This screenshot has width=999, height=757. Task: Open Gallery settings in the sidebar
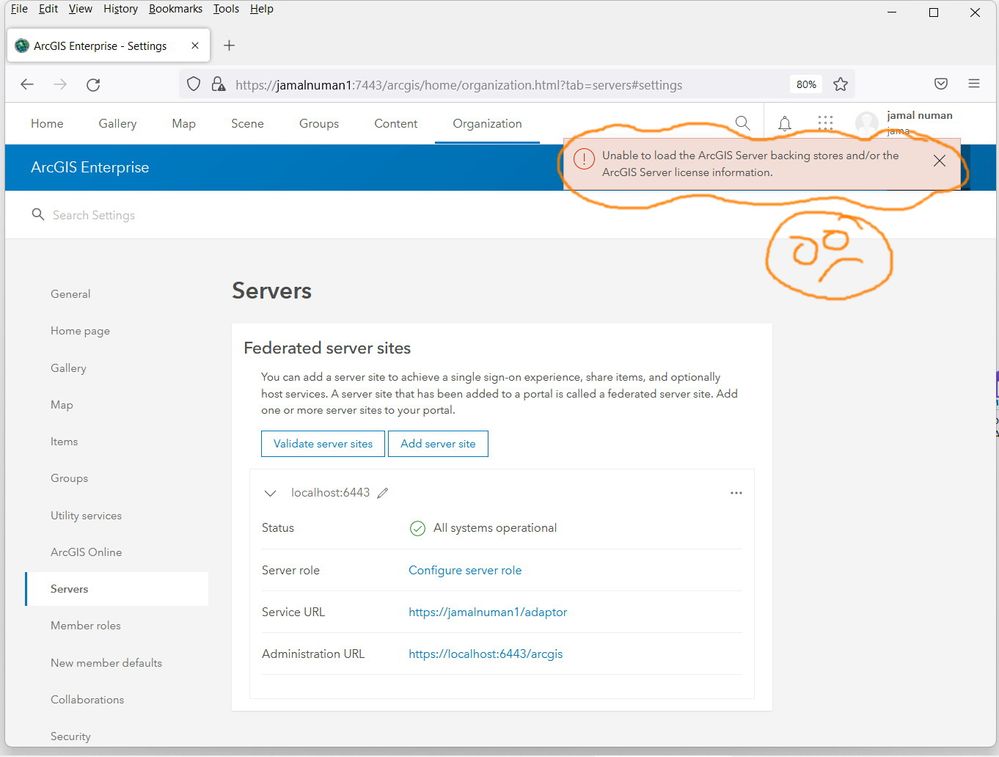pos(68,368)
